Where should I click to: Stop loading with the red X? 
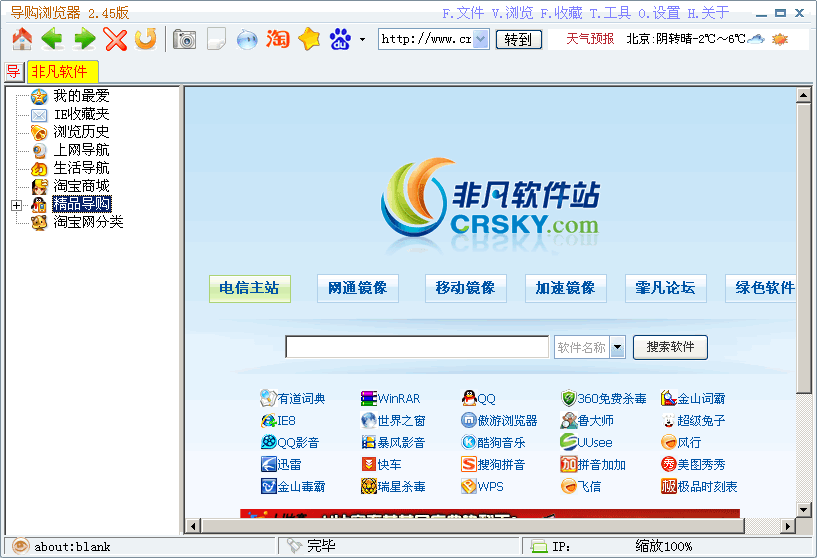tap(115, 39)
